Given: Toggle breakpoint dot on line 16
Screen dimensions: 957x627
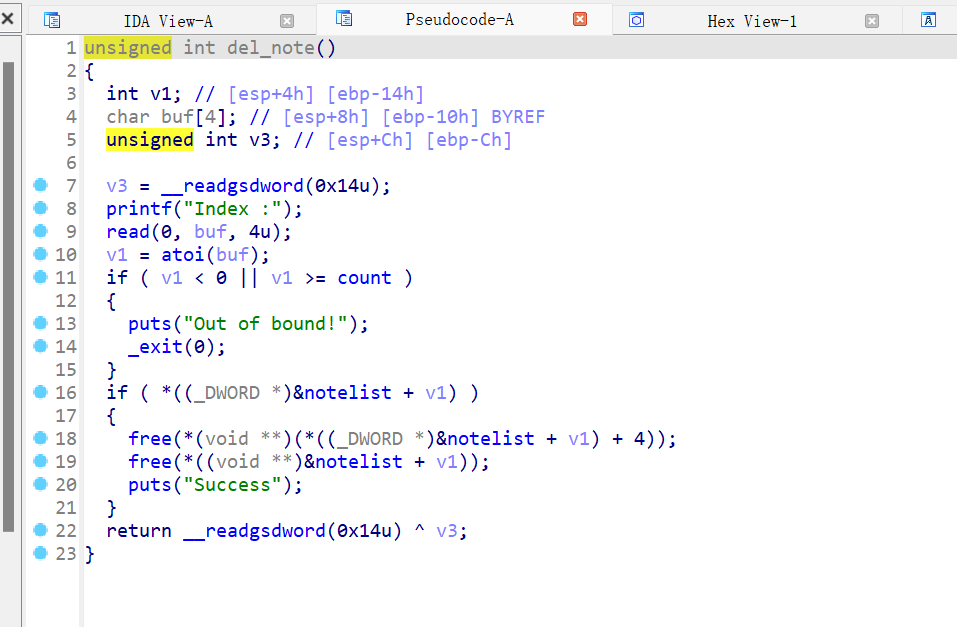Looking at the screenshot, I should pos(40,392).
